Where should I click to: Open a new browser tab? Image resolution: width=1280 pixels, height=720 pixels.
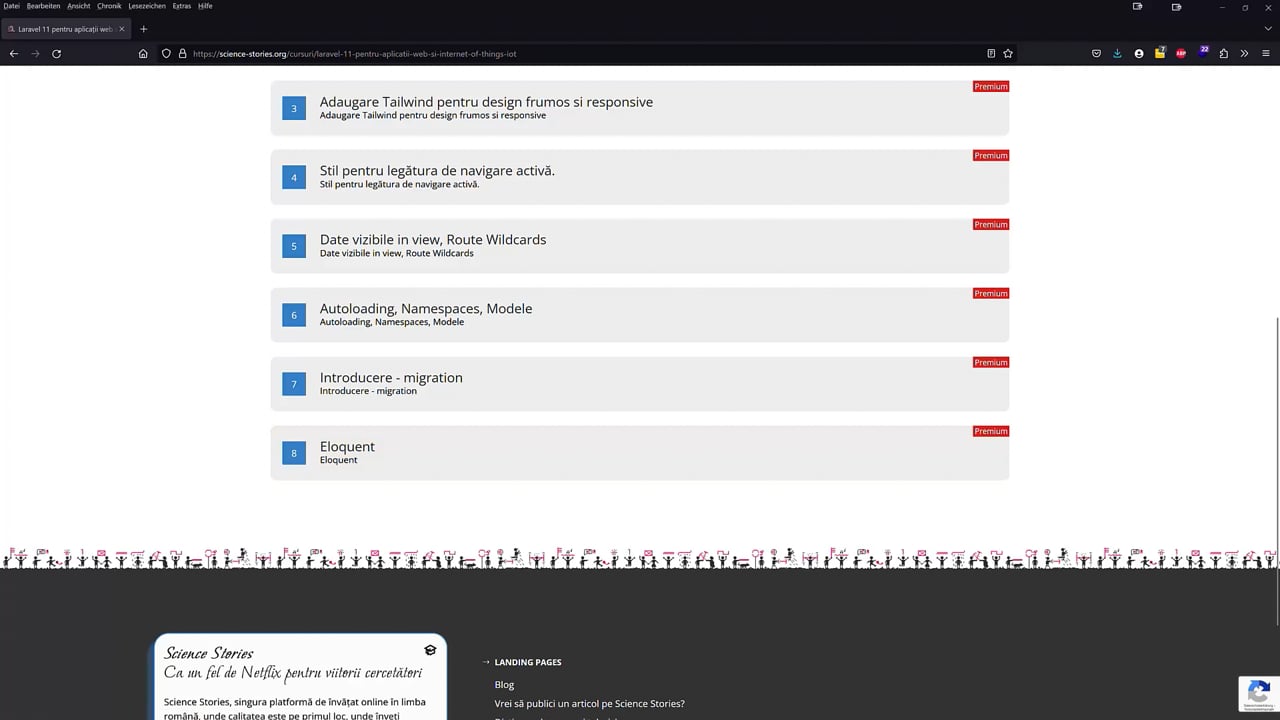[143, 29]
